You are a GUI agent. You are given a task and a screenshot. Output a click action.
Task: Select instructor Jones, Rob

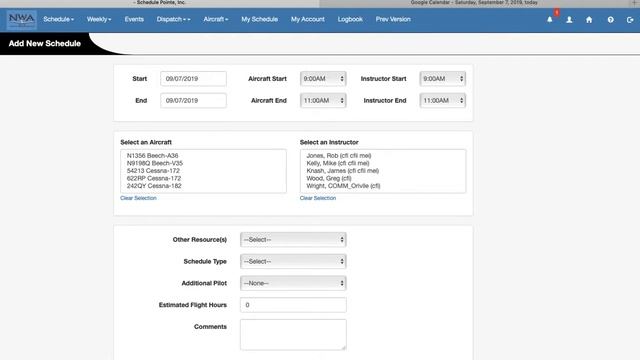[339, 156]
